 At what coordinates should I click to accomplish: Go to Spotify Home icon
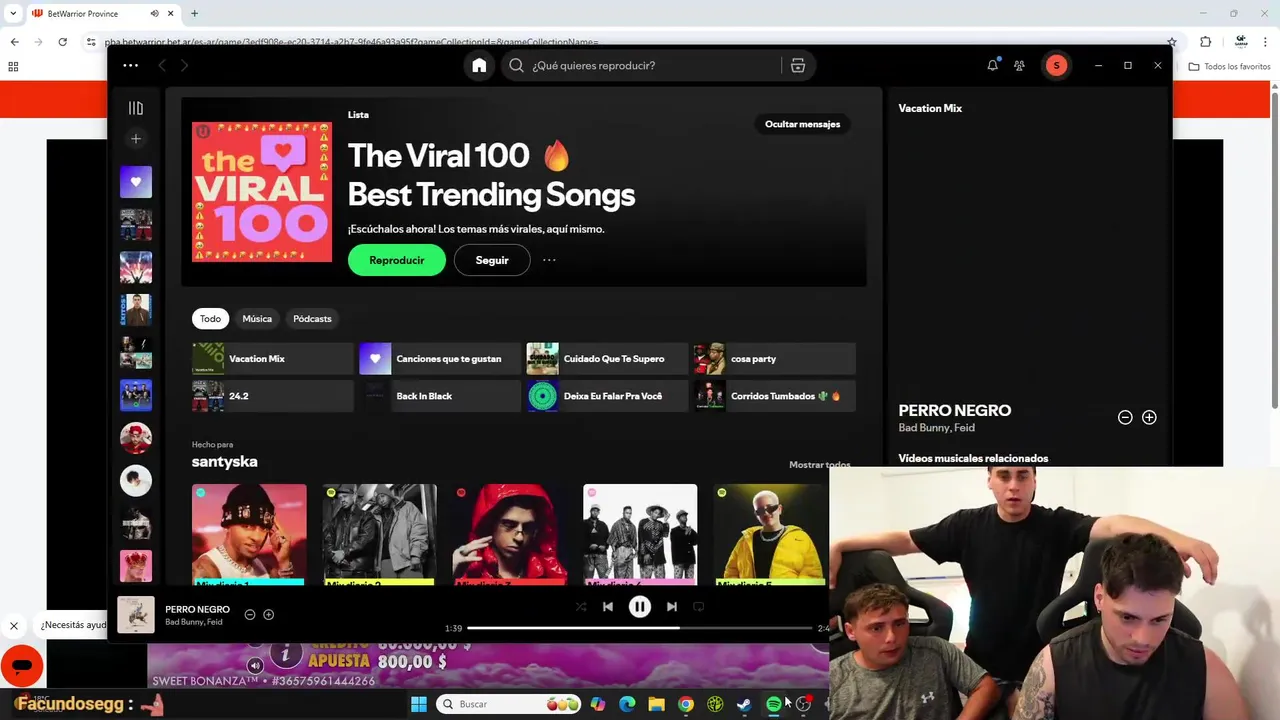click(479, 65)
